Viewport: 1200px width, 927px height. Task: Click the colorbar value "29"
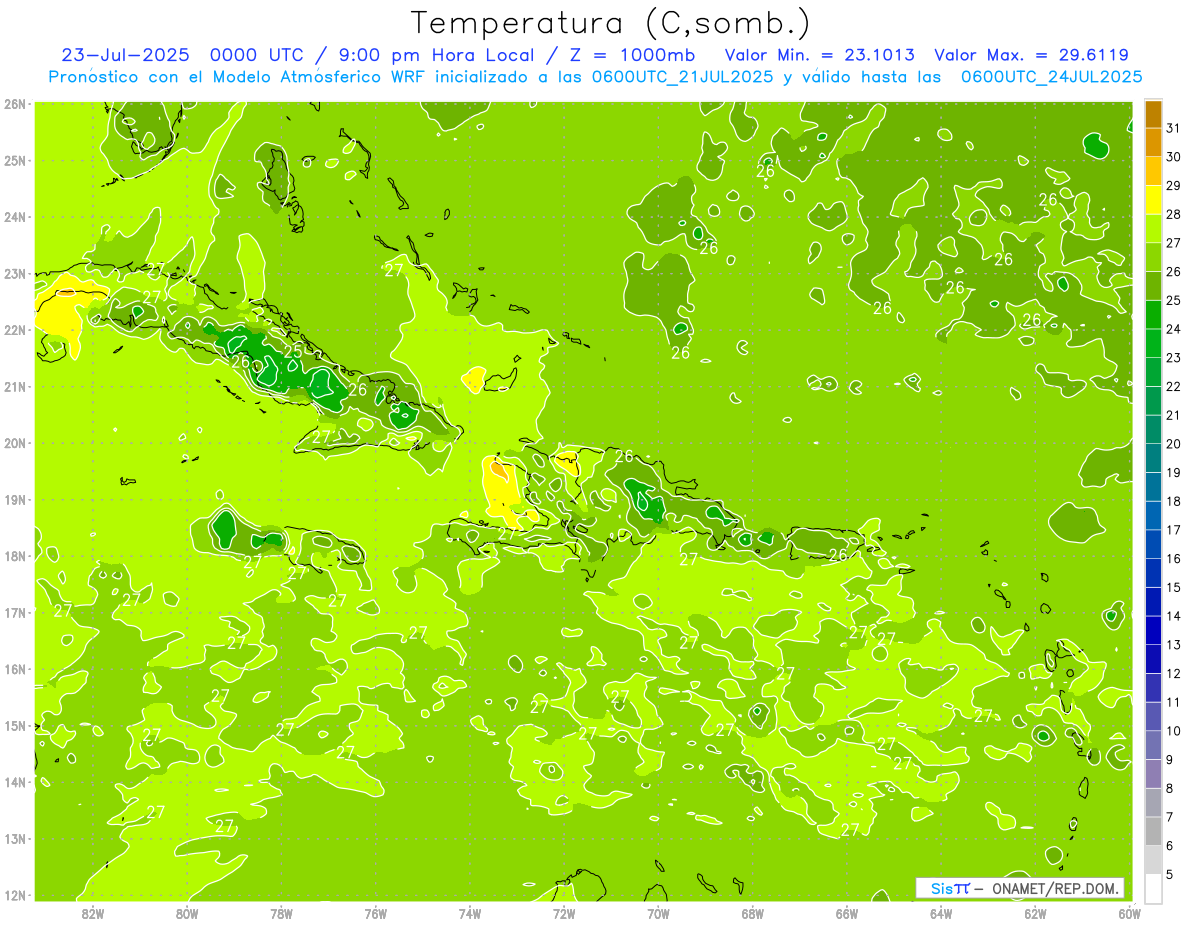[x=1174, y=185]
